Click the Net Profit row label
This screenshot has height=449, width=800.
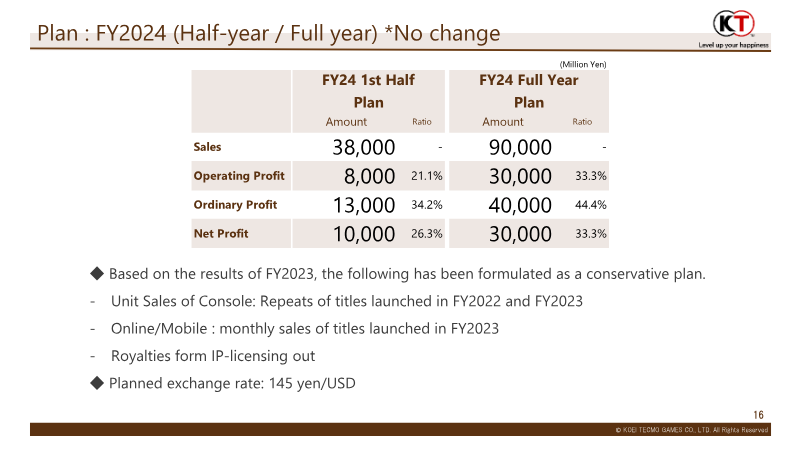(x=221, y=234)
